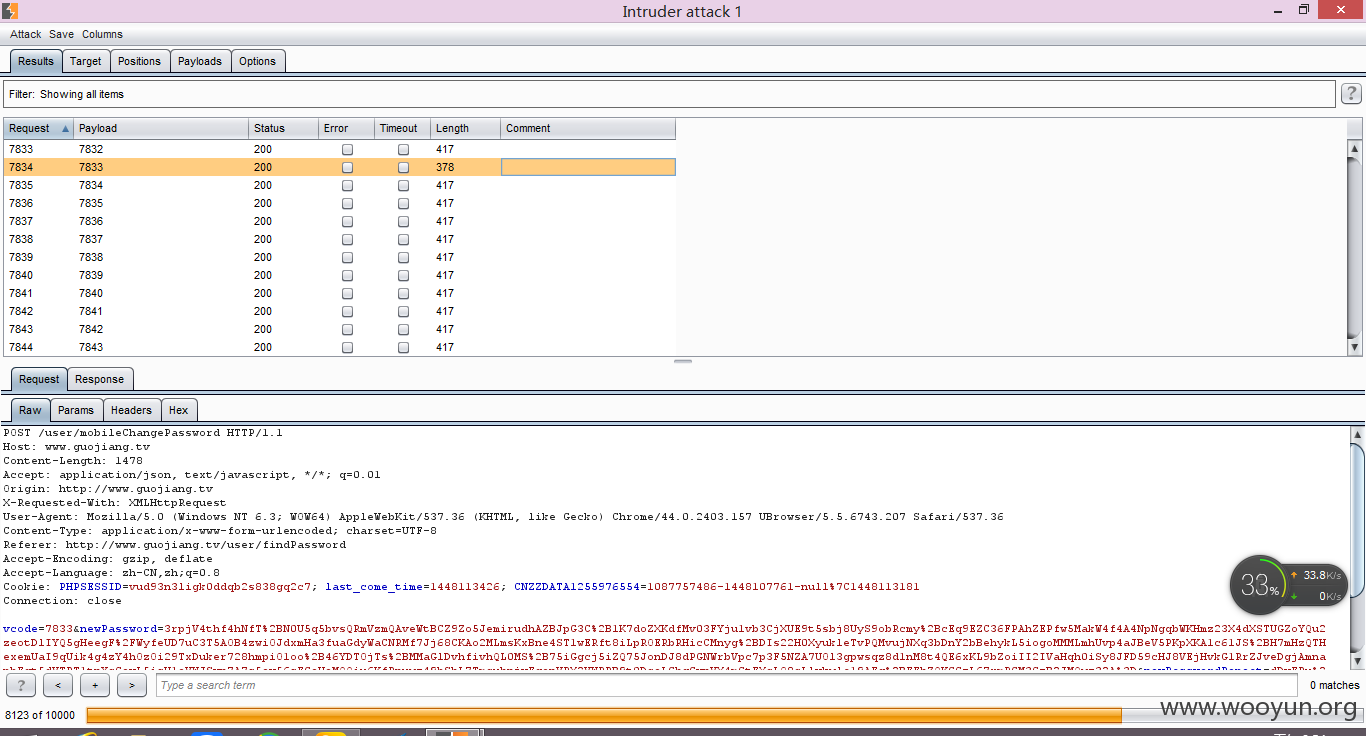Tick the Error checkbox for request 7835
The image size is (1366, 736).
pos(347,185)
